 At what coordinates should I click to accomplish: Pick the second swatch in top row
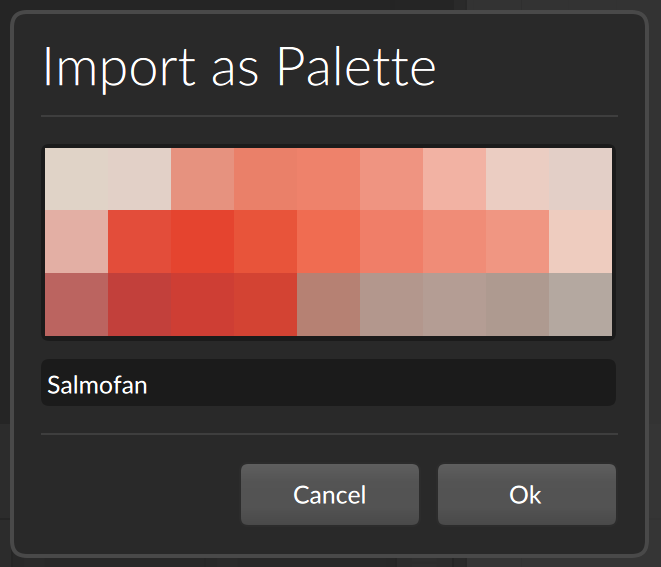click(x=139, y=179)
